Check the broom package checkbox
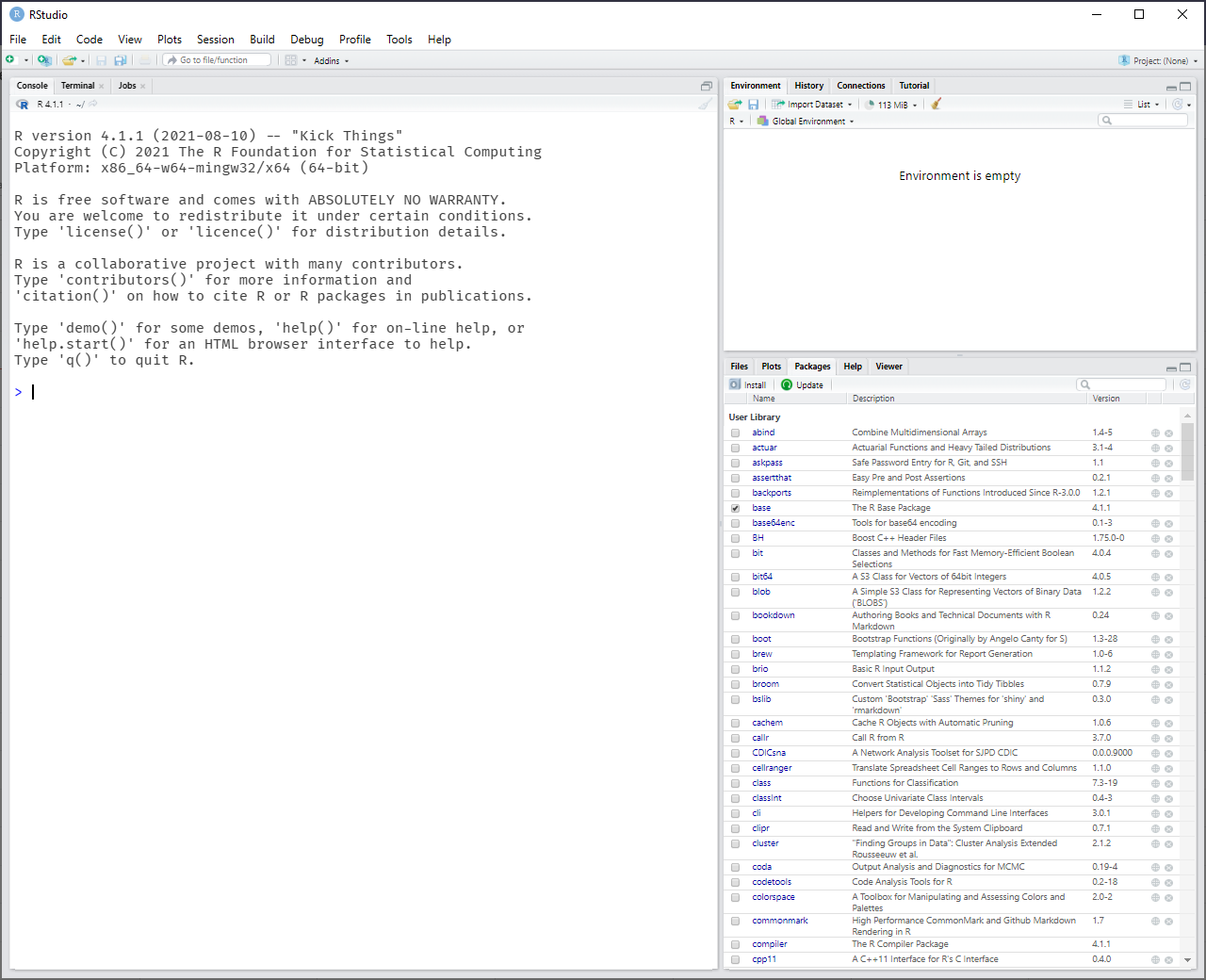1206x980 pixels. click(x=735, y=684)
